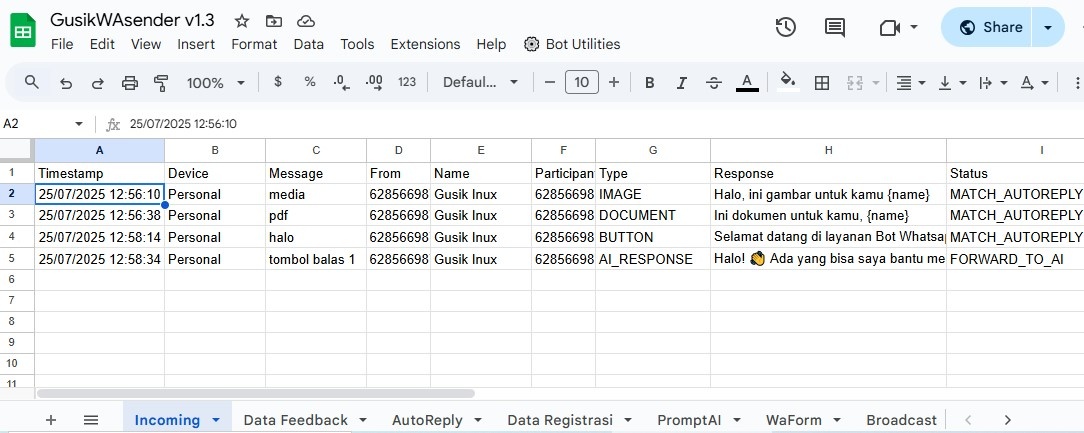1084x433 pixels.
Task: Open the Google Sheets home icon
Action: tap(23, 31)
